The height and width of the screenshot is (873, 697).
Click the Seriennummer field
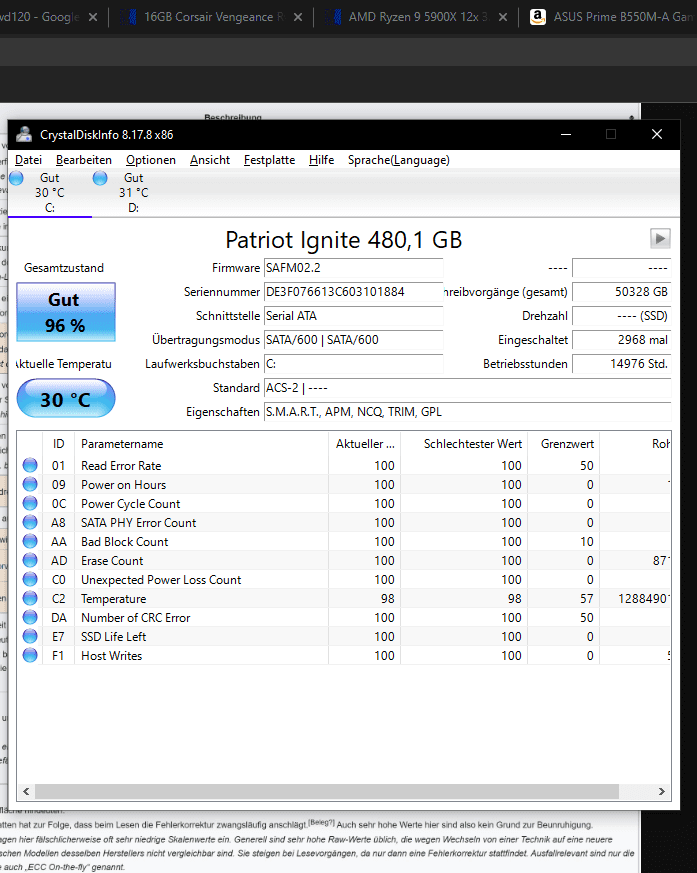tap(353, 292)
